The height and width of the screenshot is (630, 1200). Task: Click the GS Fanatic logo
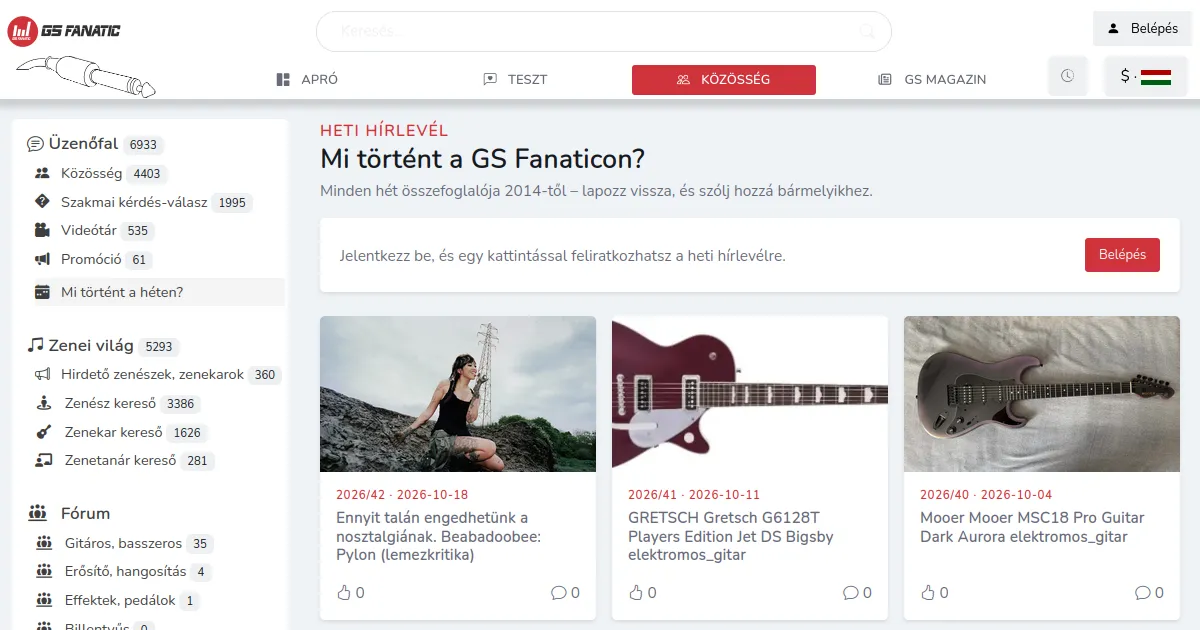pyautogui.click(x=64, y=31)
